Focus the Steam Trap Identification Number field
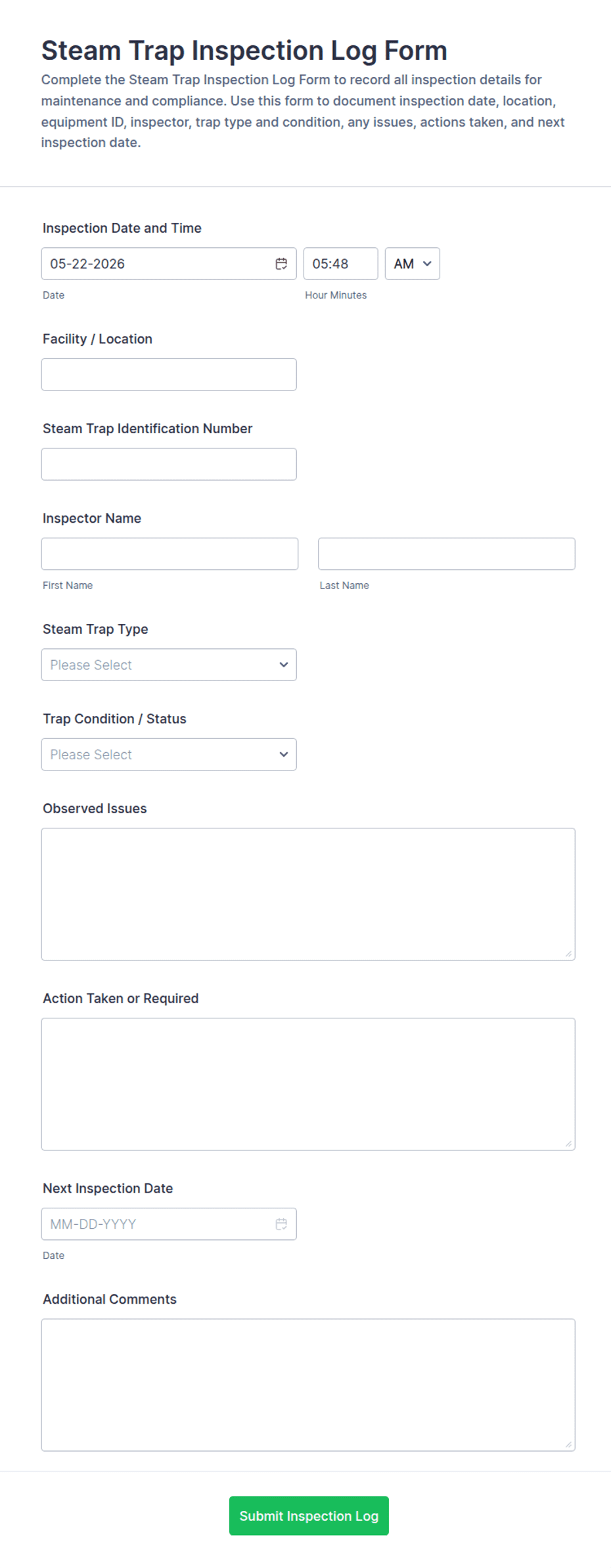Image resolution: width=611 pixels, height=1568 pixels. [x=169, y=464]
